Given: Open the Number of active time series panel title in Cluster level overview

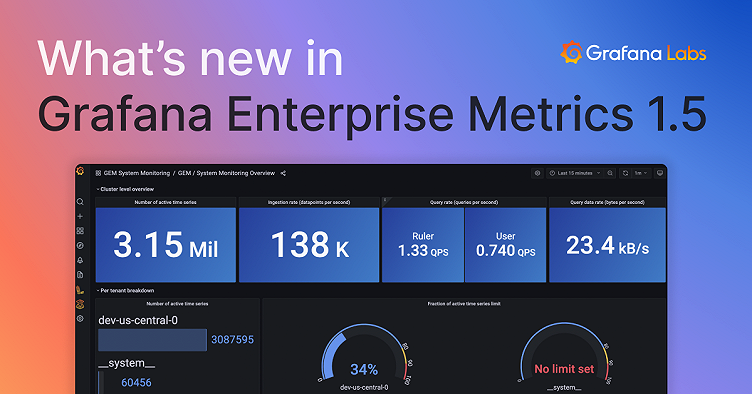Looking at the screenshot, I should [x=165, y=202].
